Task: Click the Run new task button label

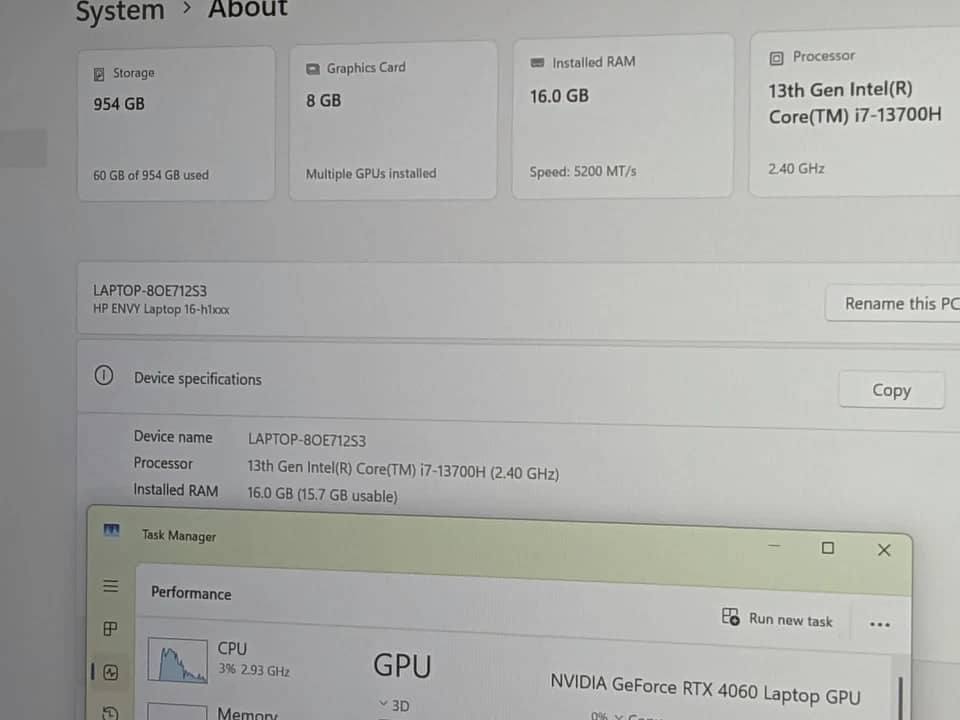Action: (790, 620)
